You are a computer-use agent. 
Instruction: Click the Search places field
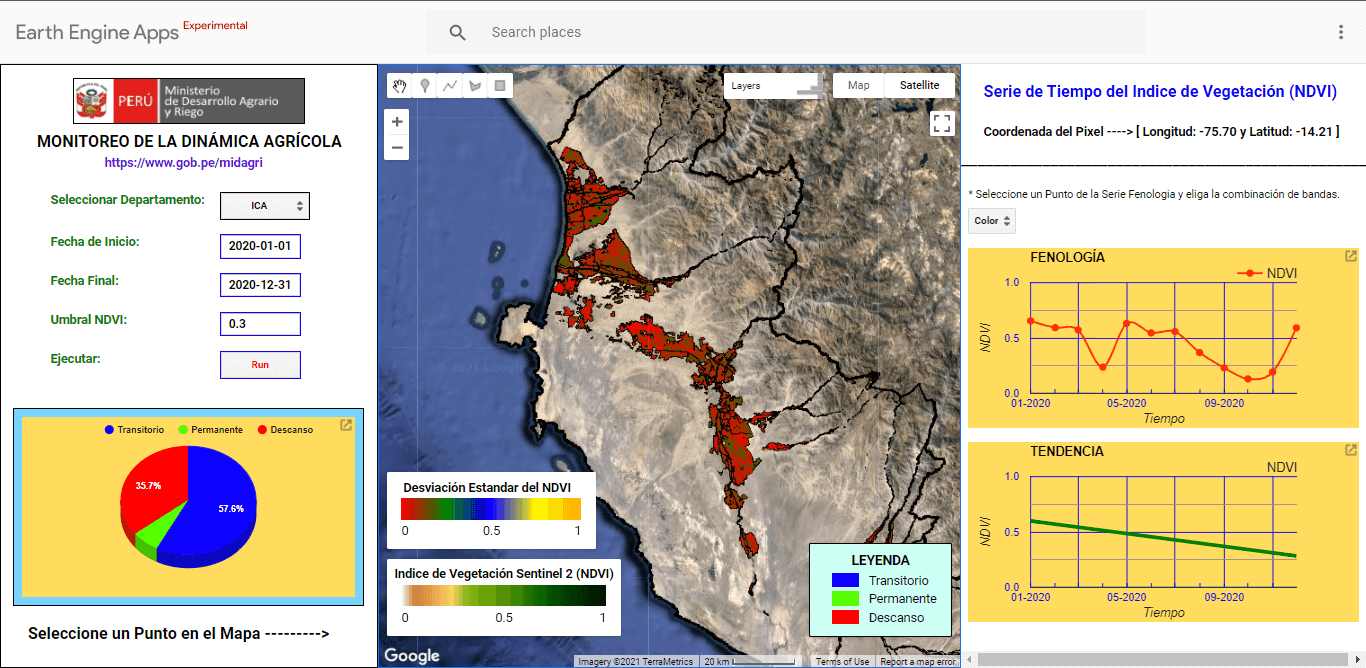(x=800, y=32)
